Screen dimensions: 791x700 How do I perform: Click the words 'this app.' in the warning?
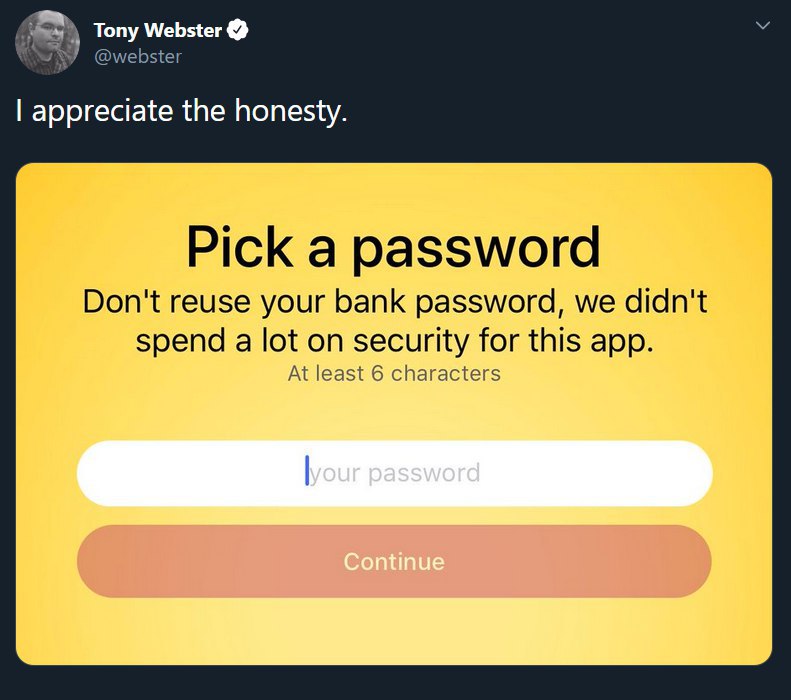[x=591, y=341]
